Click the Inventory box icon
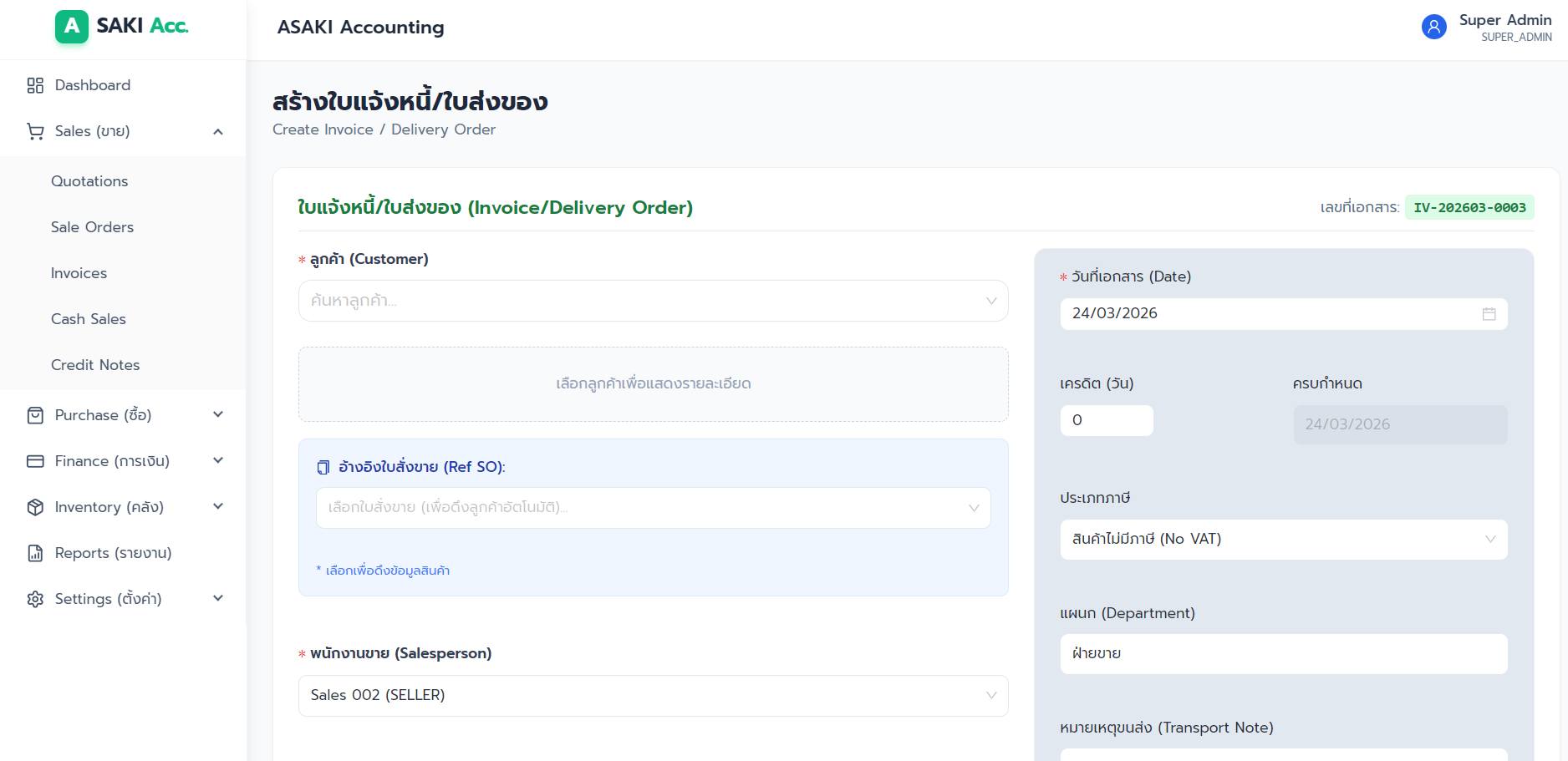Viewport: 1568px width, 761px height. tap(35, 507)
